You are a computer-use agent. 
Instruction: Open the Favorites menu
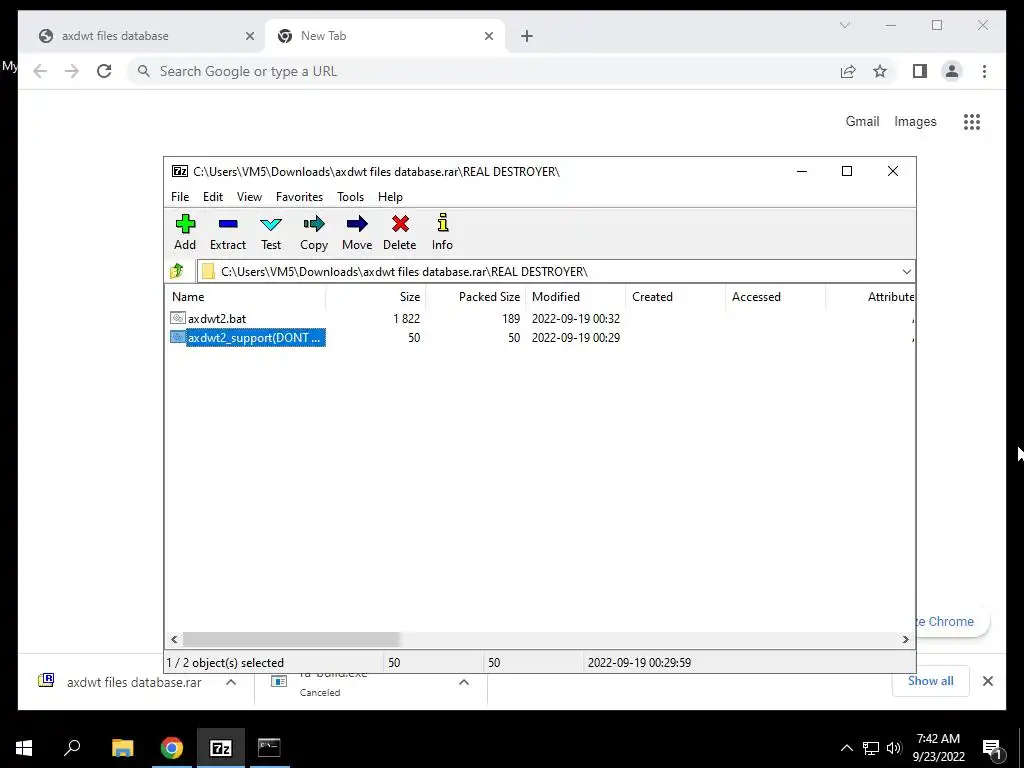(299, 197)
